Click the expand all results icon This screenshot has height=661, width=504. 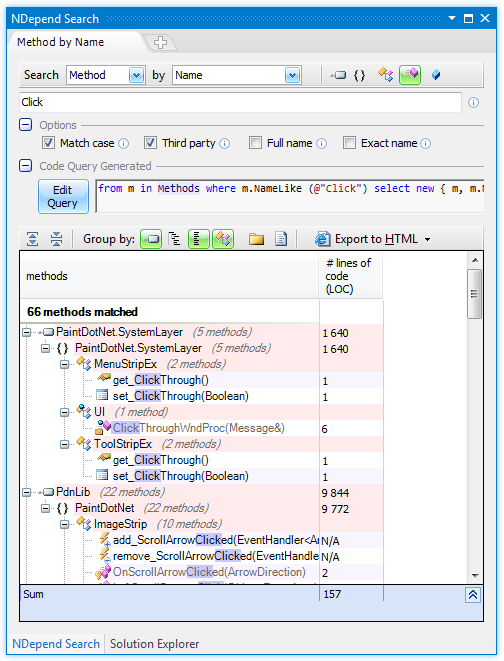pyautogui.click(x=32, y=239)
